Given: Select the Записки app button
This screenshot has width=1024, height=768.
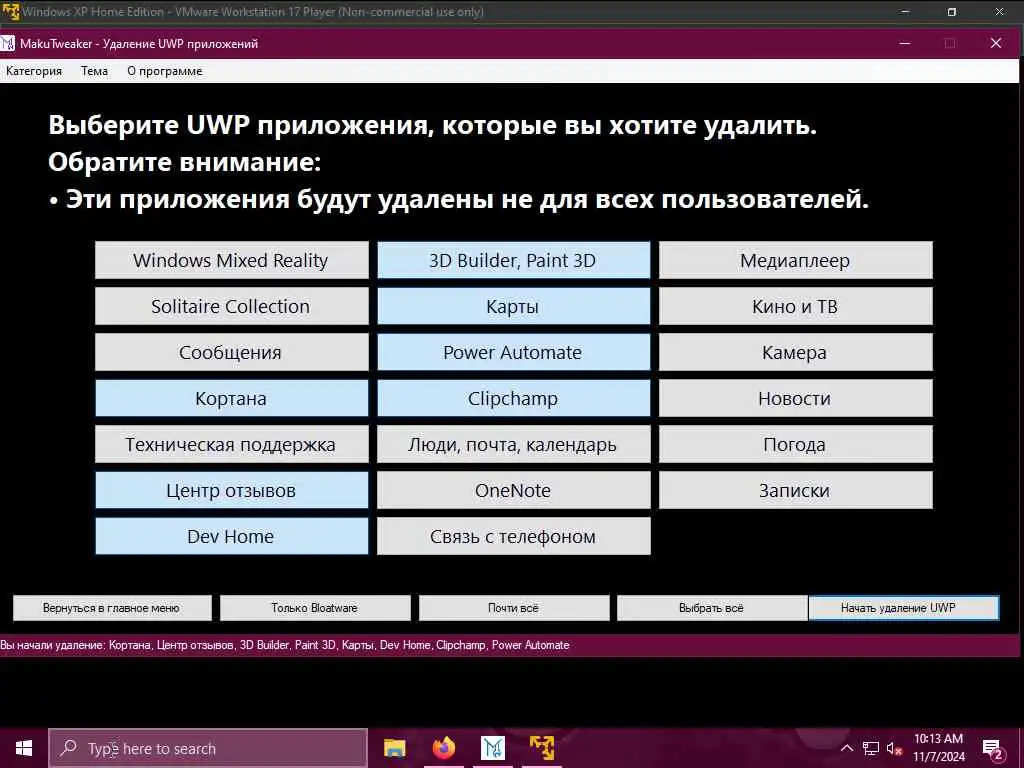Looking at the screenshot, I should 795,490.
